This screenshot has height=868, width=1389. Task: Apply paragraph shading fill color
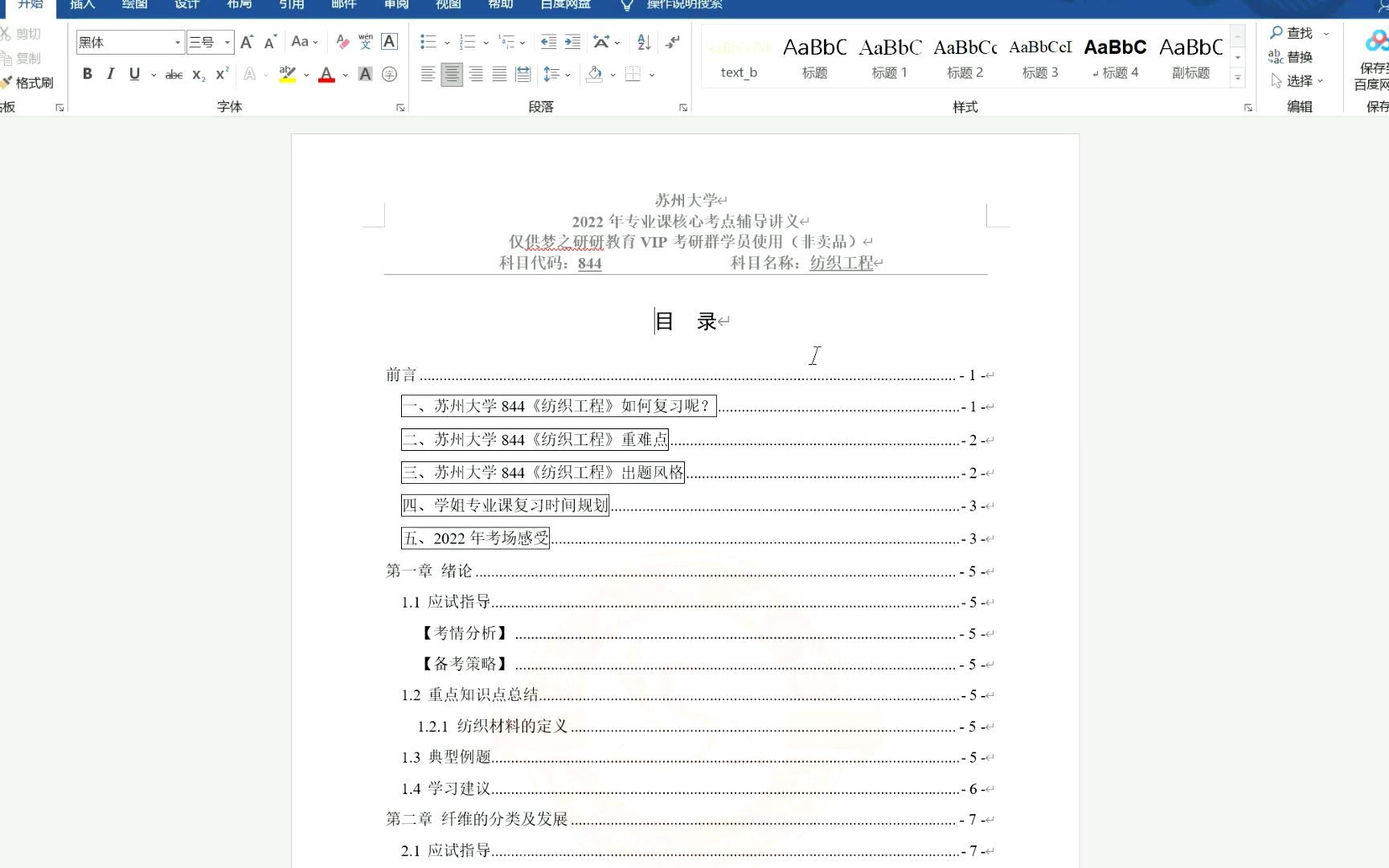(595, 75)
